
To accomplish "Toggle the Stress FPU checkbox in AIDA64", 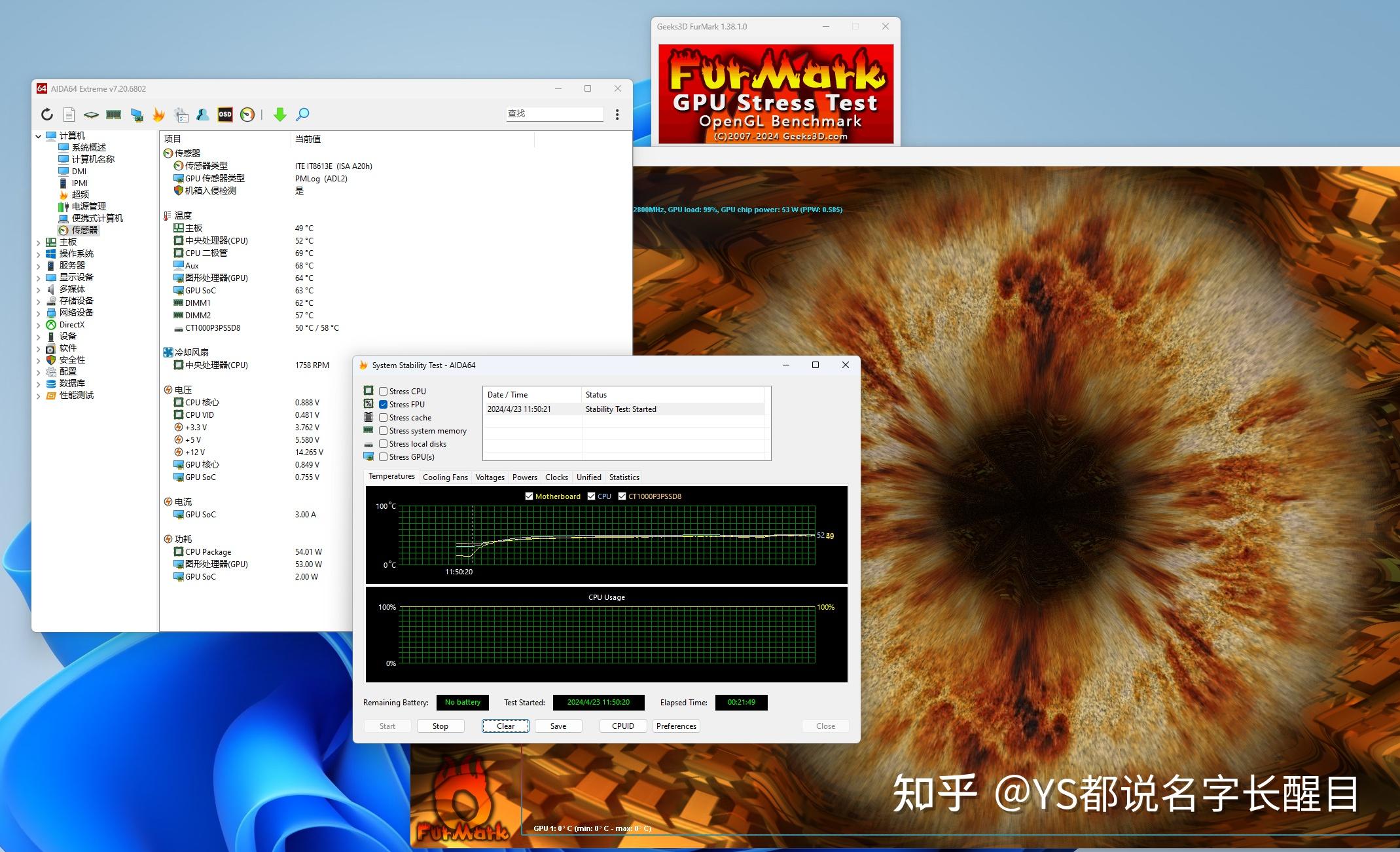I will pyautogui.click(x=384, y=404).
